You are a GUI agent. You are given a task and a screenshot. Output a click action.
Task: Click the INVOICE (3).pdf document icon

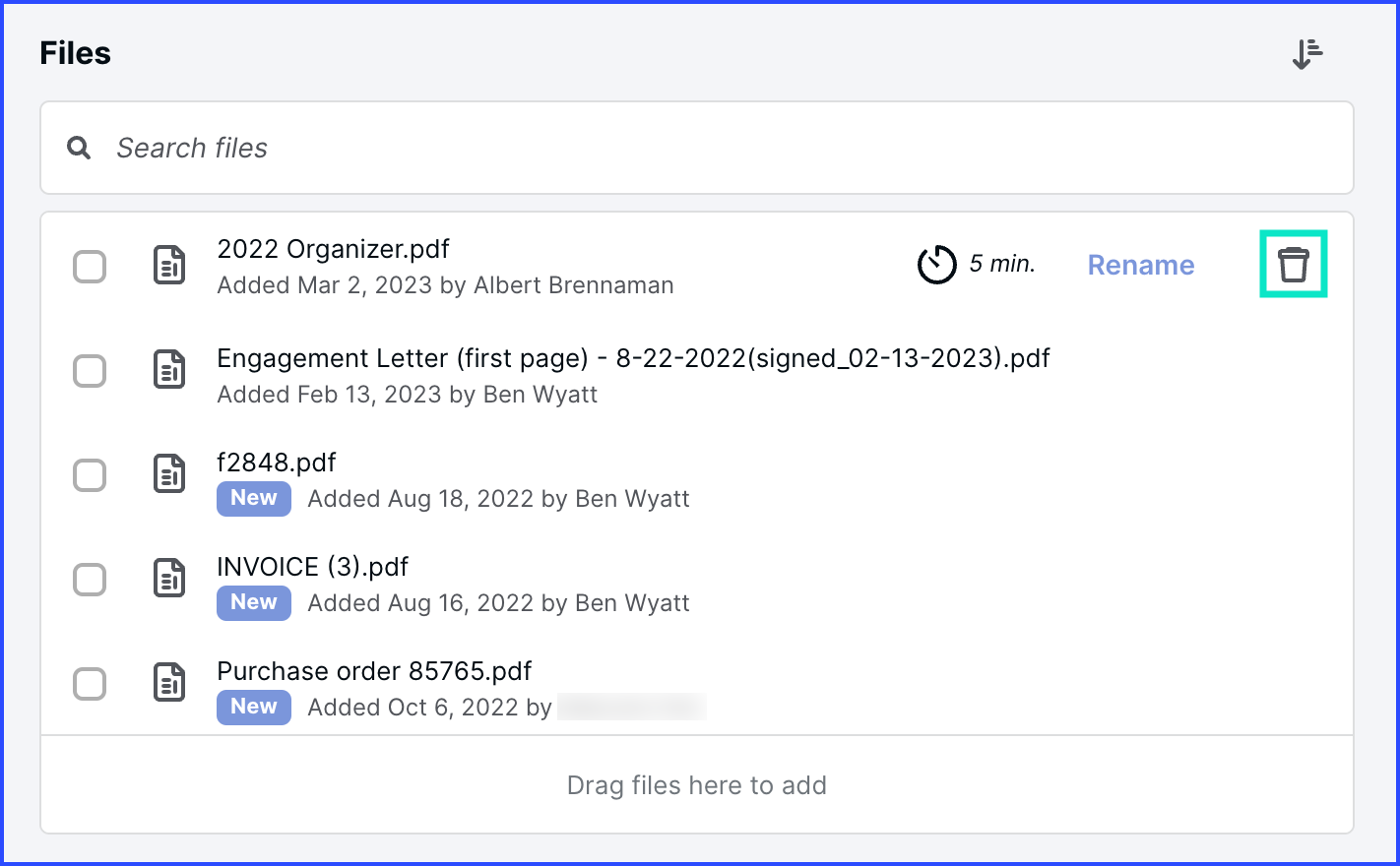(169, 579)
